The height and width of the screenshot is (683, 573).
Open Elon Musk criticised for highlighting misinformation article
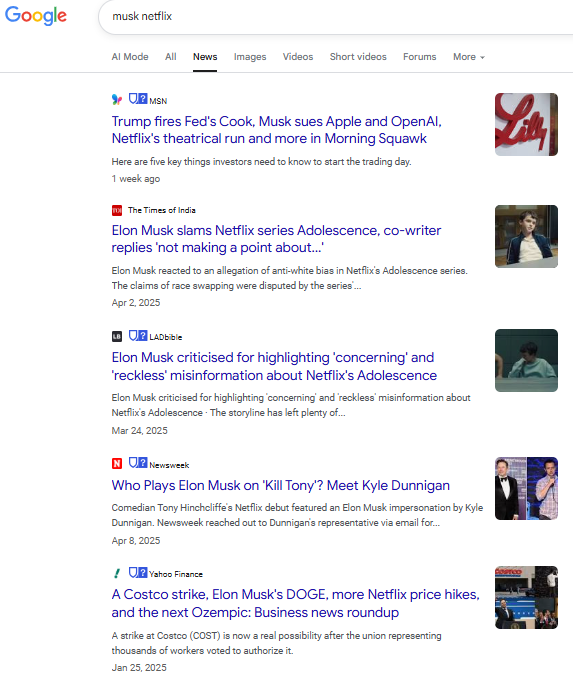tap(274, 366)
